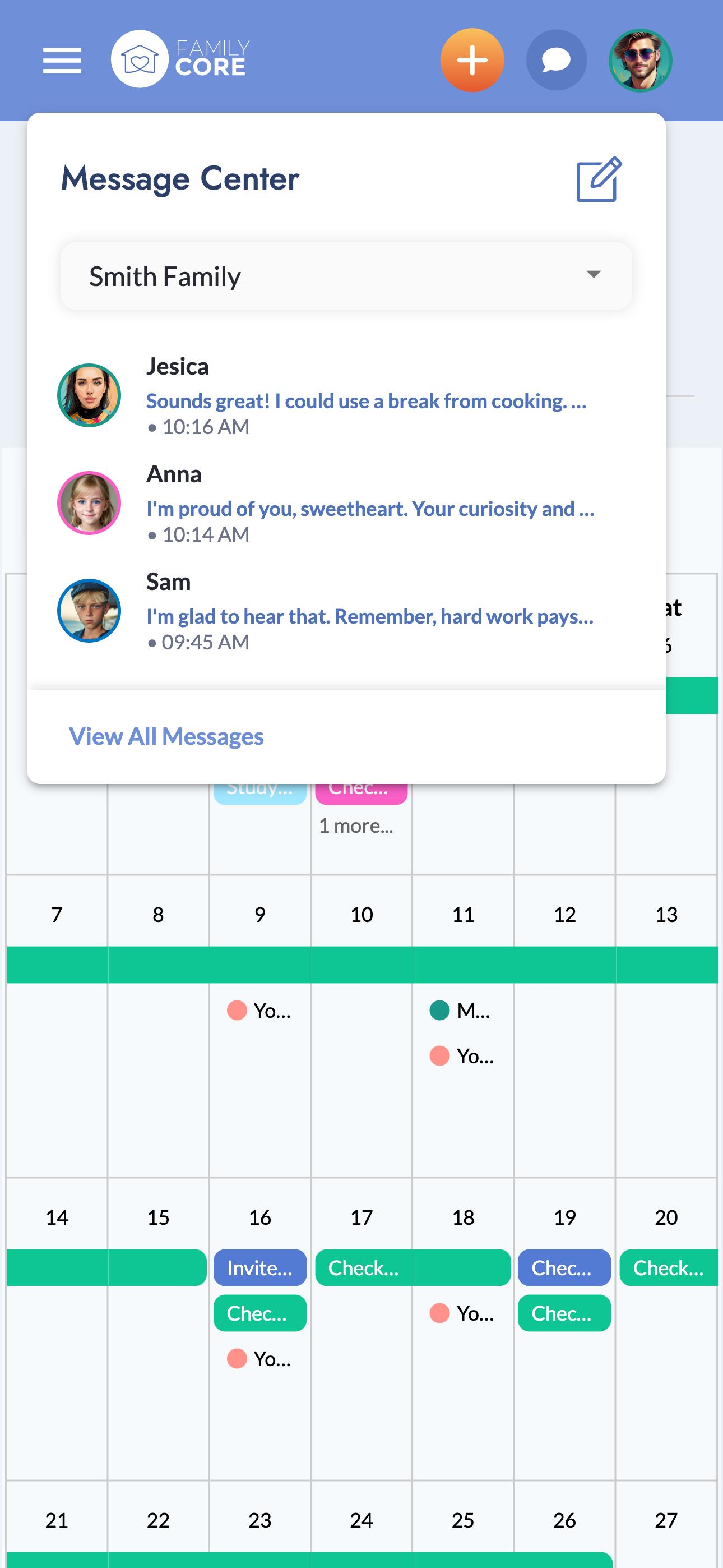Viewport: 723px width, 1568px height.
Task: Click the dropdown arrow beside Smith Family
Action: [x=594, y=275]
